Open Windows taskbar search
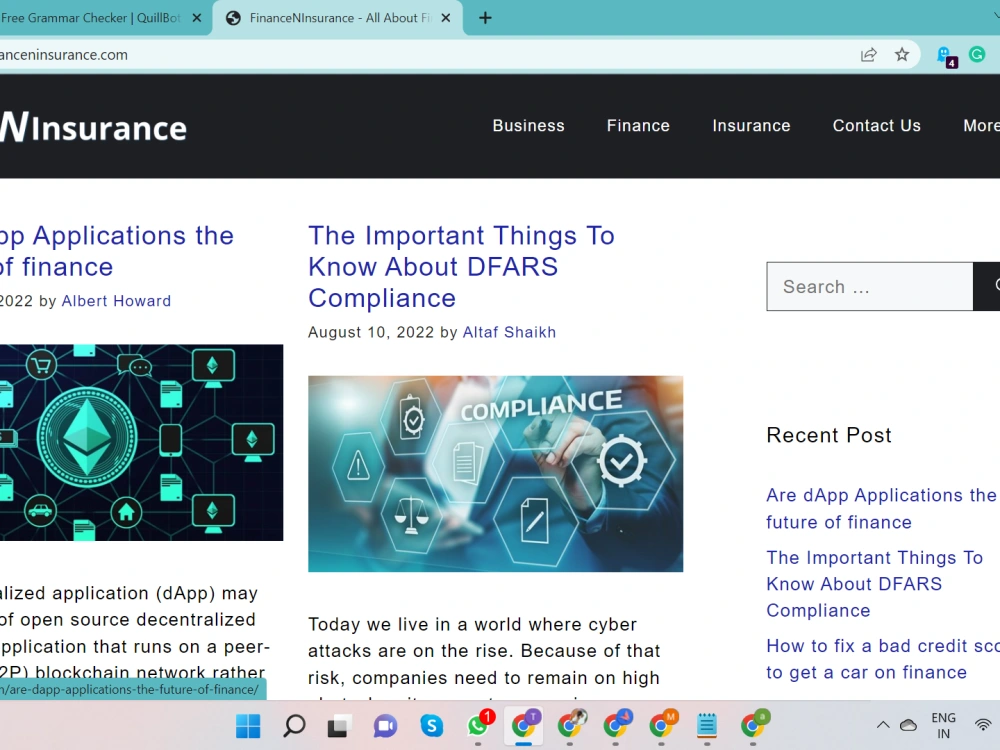This screenshot has height=750, width=1000. [294, 726]
